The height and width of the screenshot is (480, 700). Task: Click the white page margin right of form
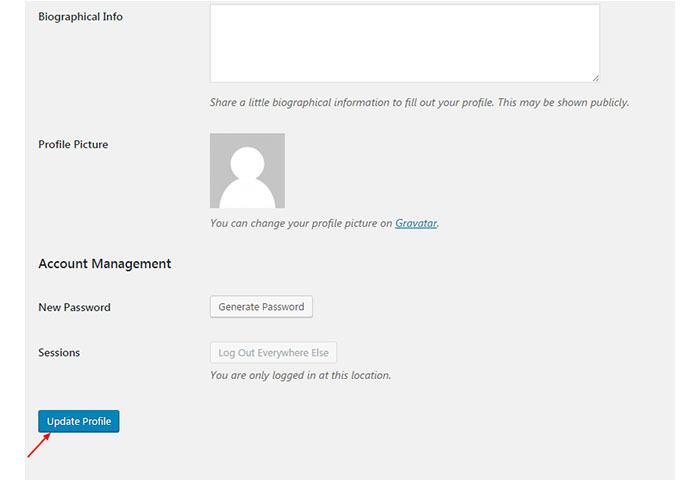(x=687, y=240)
